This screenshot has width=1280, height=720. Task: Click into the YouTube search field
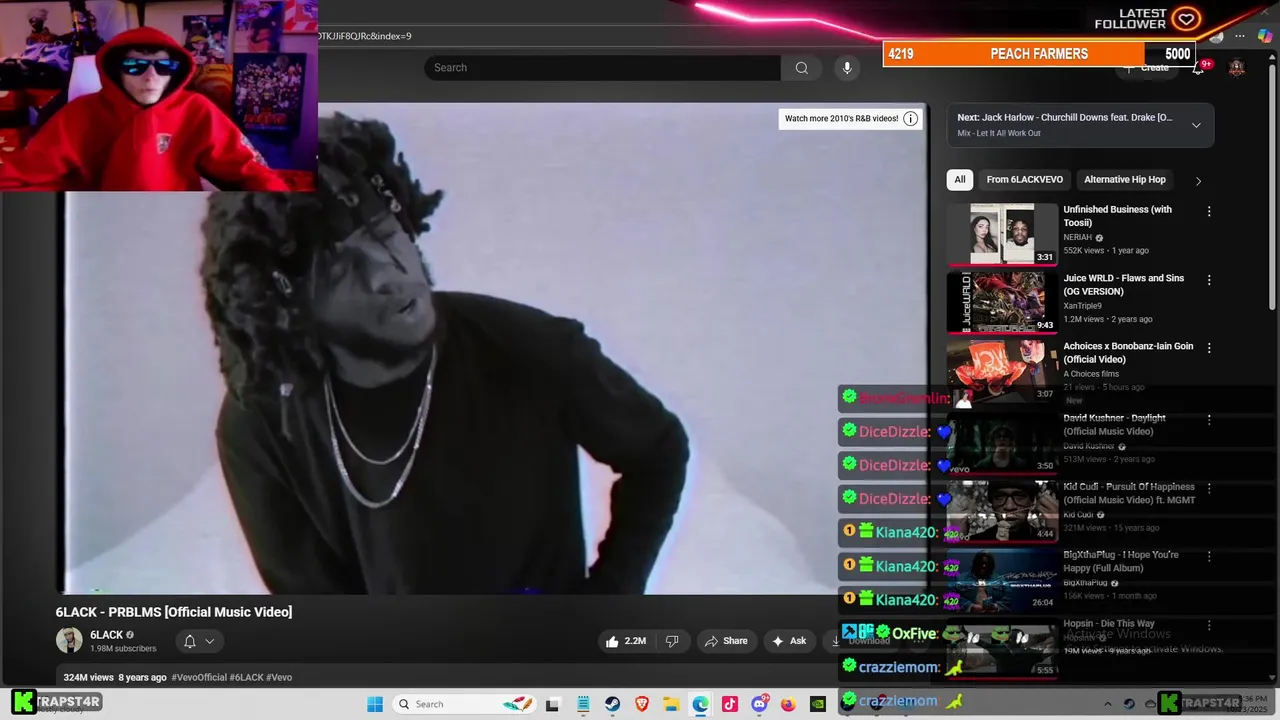coord(602,68)
